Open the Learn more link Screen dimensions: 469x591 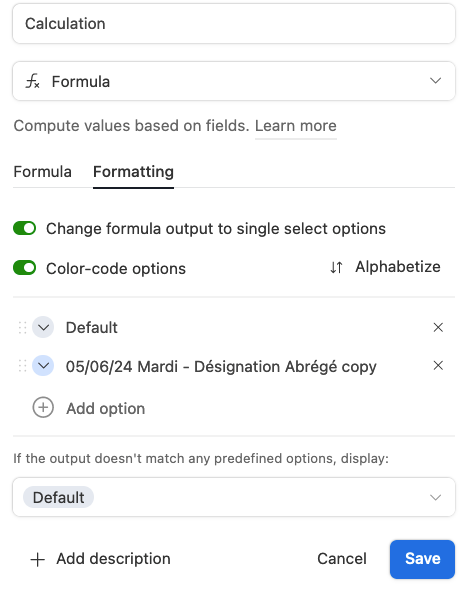click(x=296, y=126)
